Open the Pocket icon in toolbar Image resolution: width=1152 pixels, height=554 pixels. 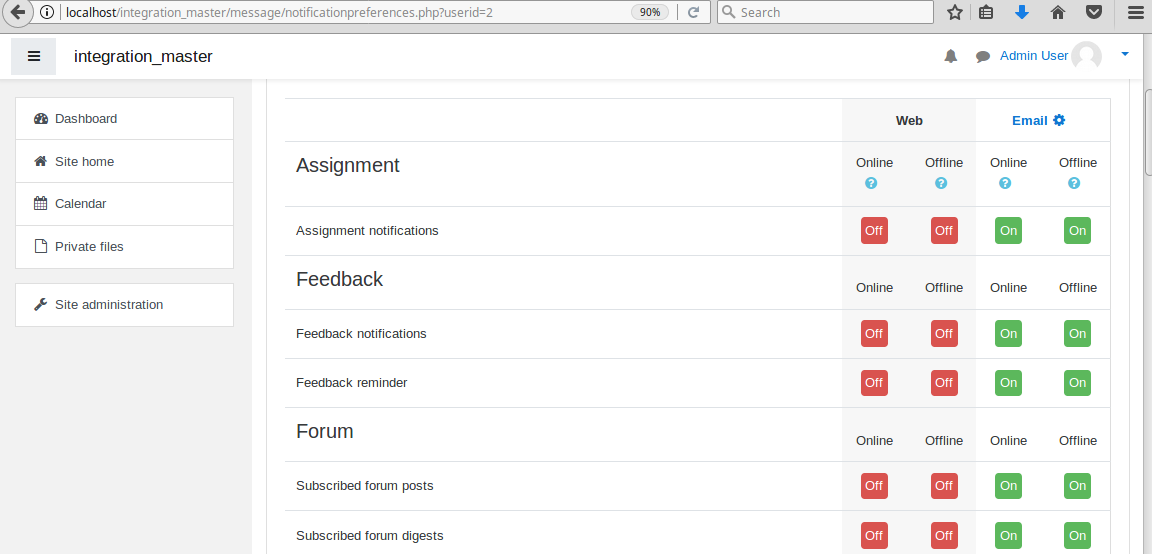[x=1094, y=12]
